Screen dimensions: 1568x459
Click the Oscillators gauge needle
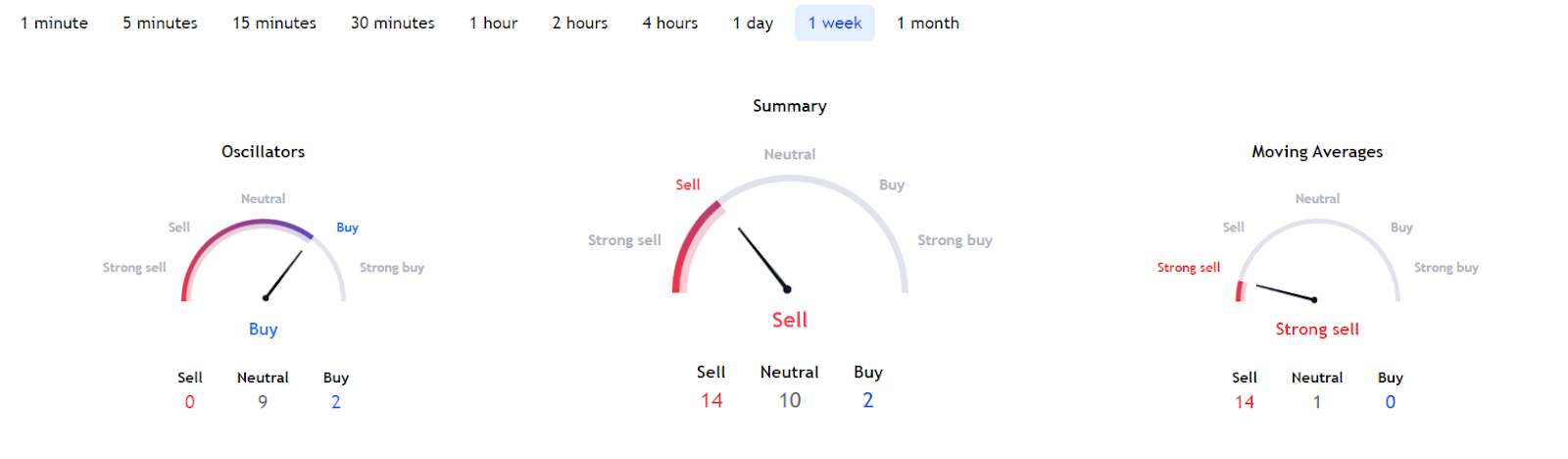pyautogui.click(x=283, y=275)
